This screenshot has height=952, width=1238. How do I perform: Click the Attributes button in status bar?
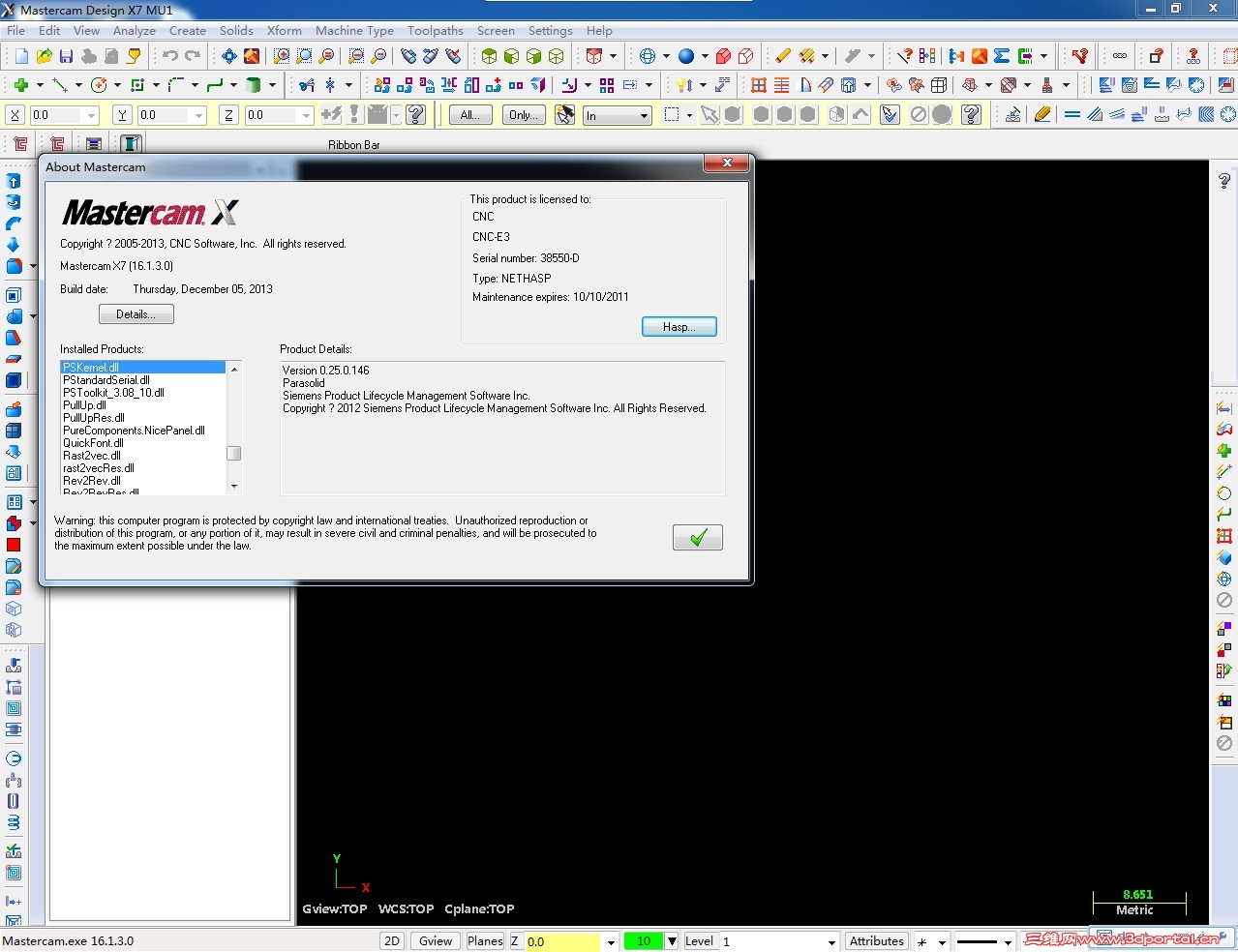877,941
